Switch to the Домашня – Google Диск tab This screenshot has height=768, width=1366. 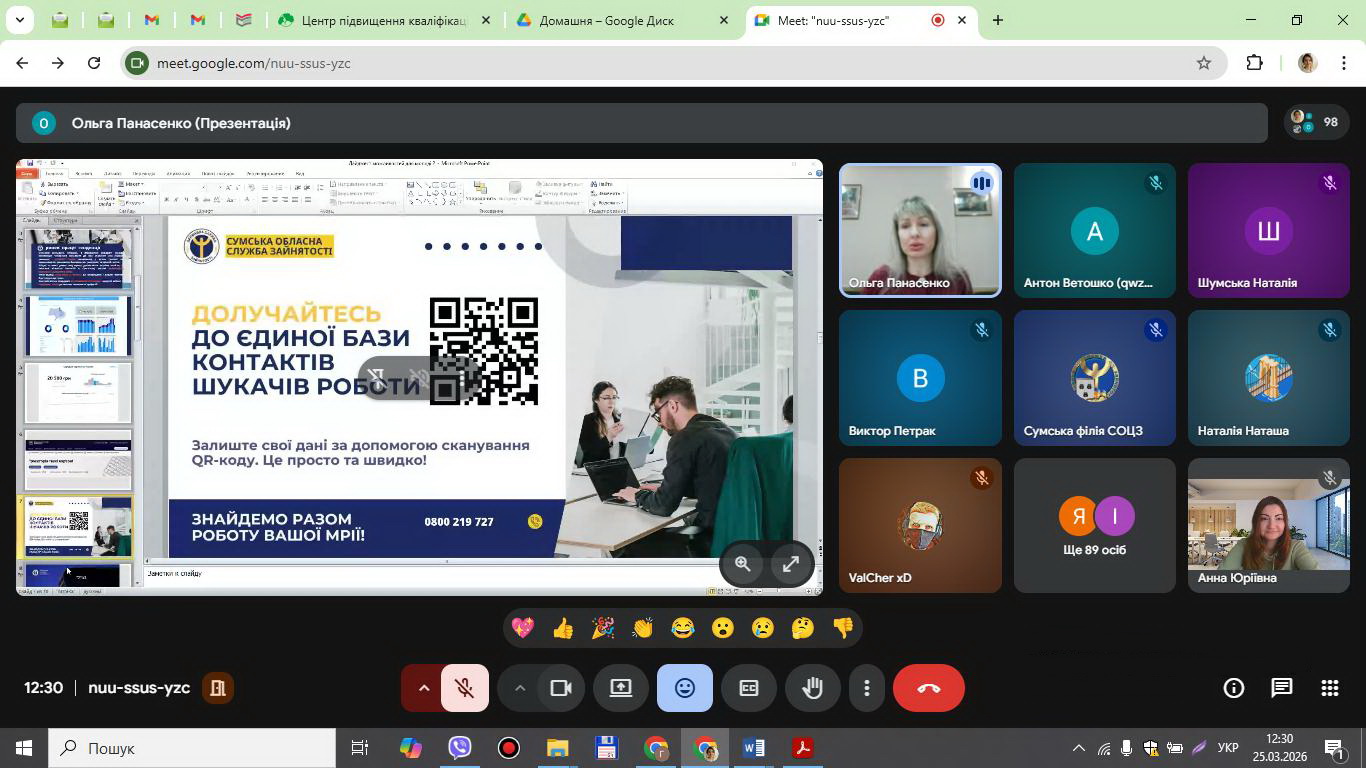click(608, 20)
